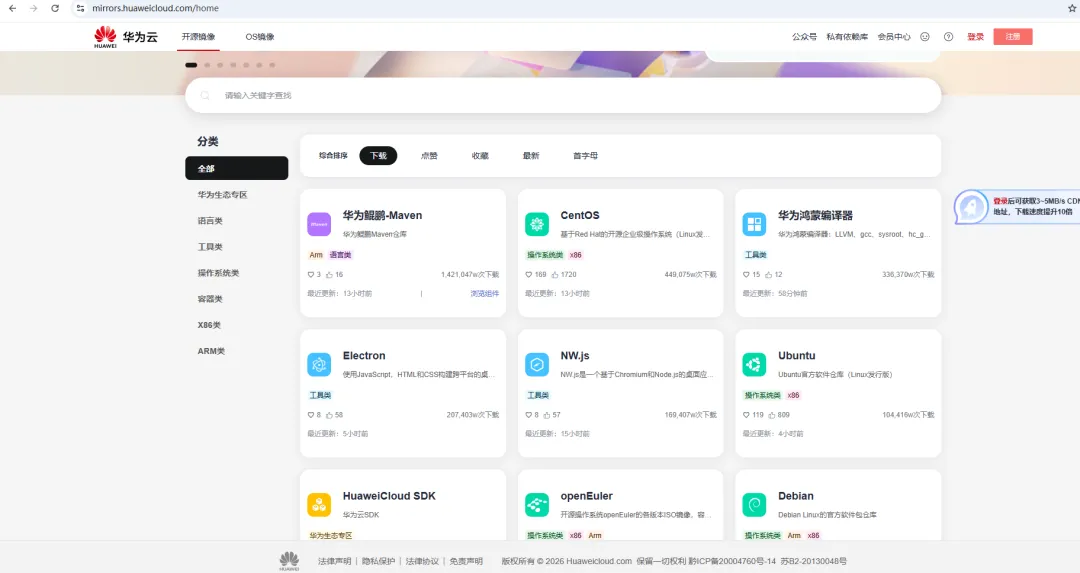Open the 会员中心 link
Viewport: 1080px width, 573px height.
pyautogui.click(x=894, y=37)
